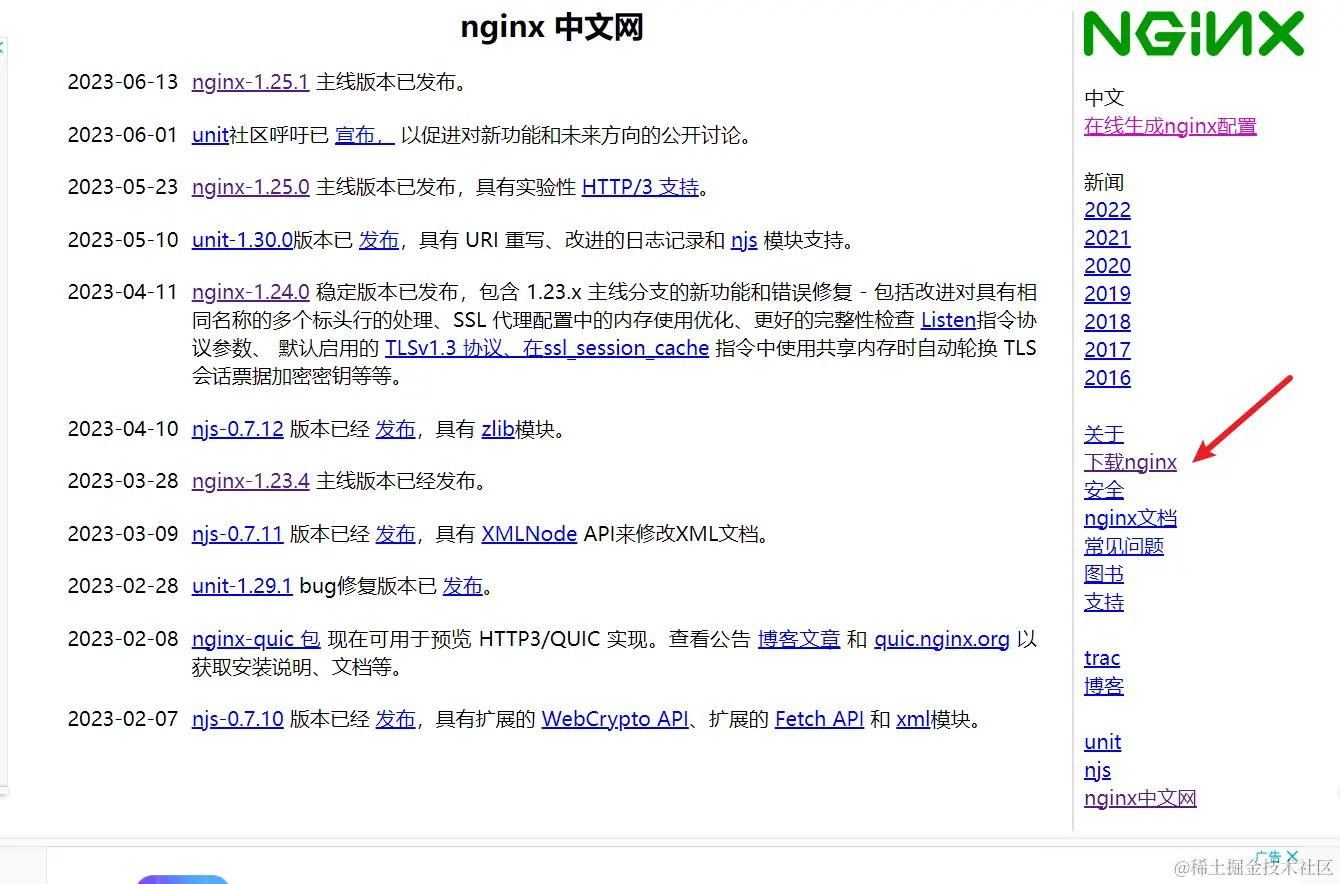Open the zlib module link

[x=498, y=429]
